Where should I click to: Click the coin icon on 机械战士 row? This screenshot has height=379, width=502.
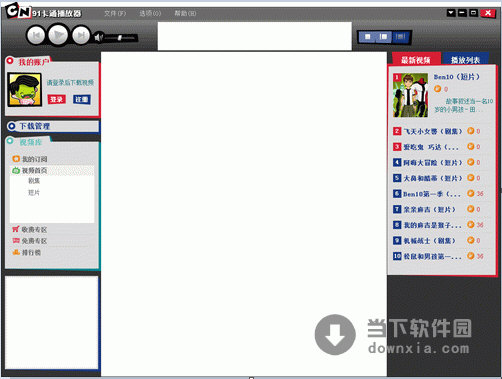coord(470,240)
